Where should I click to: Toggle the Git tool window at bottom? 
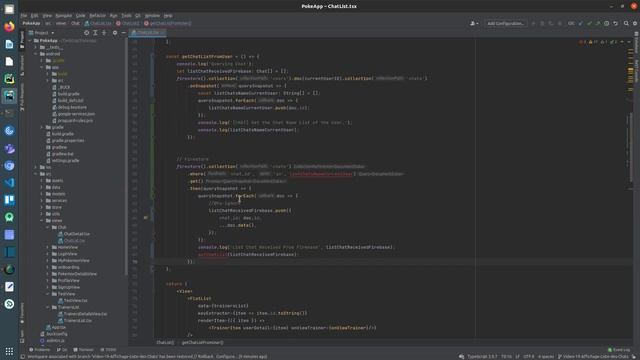[62, 350]
